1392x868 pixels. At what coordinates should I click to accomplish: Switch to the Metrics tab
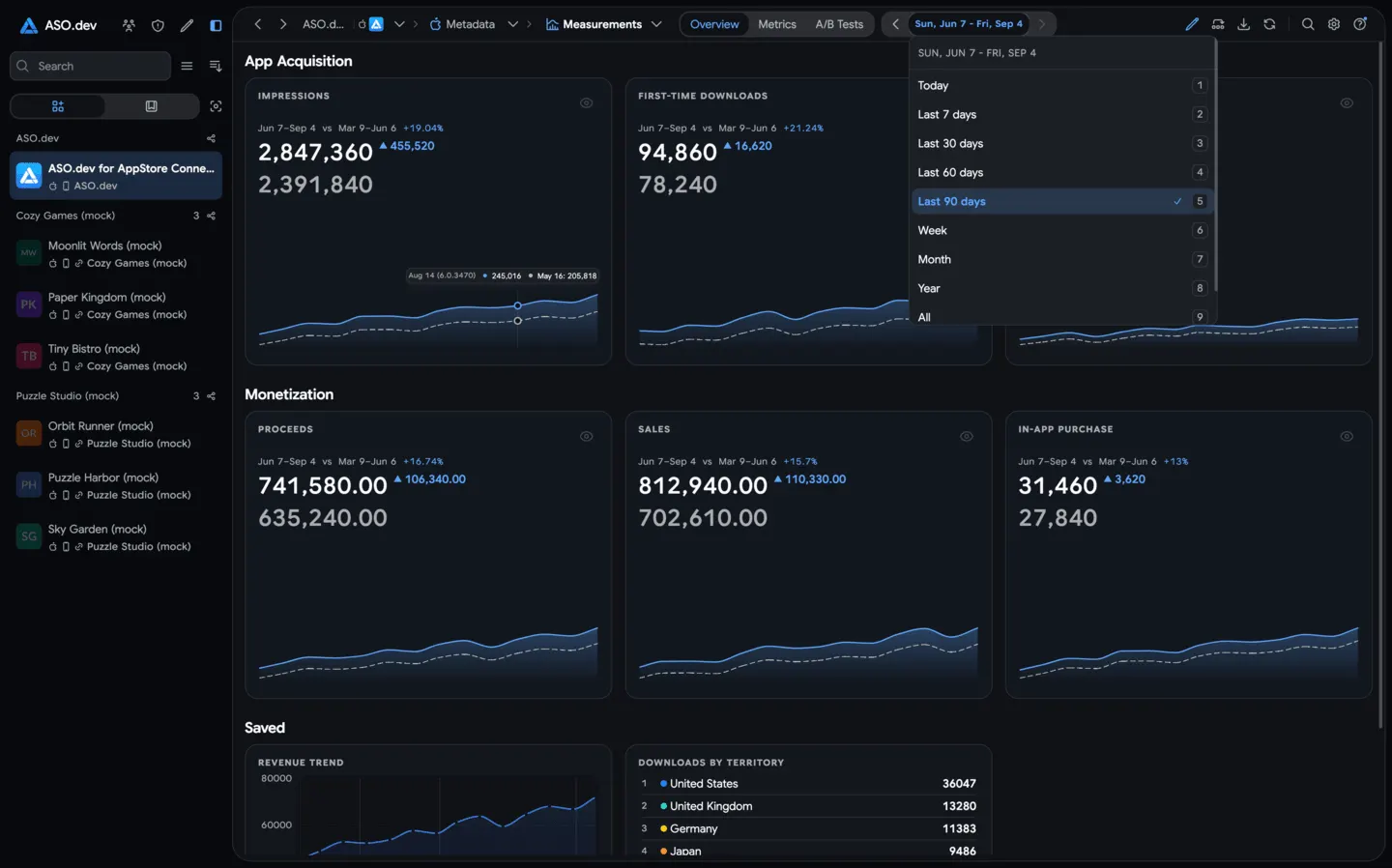pos(777,24)
